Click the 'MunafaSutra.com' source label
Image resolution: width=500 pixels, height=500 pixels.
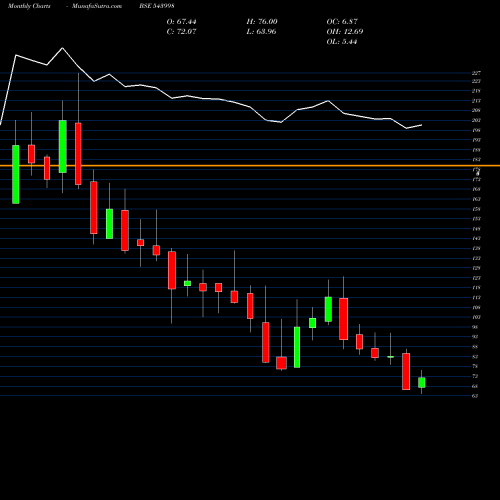tap(97, 6)
